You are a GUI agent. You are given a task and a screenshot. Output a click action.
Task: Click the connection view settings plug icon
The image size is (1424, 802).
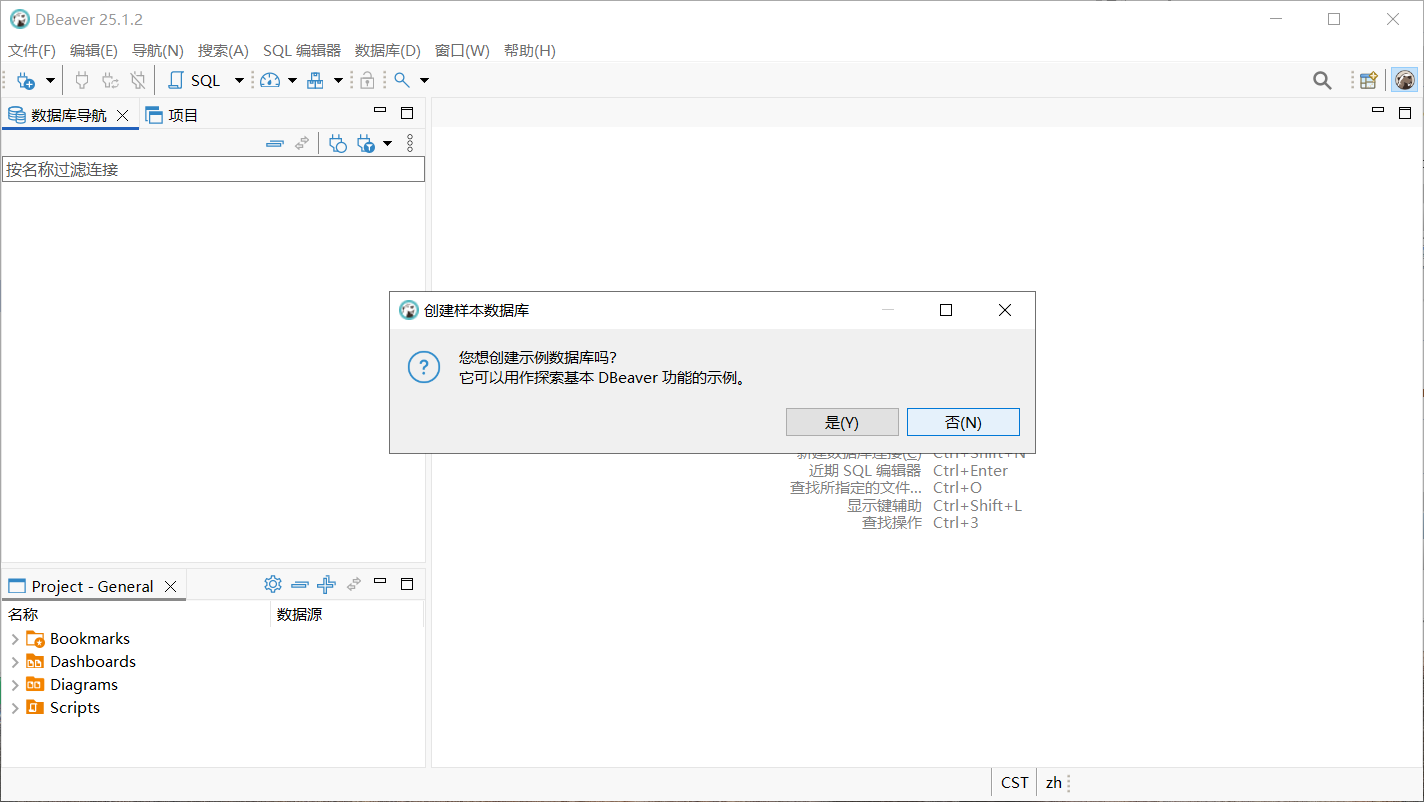click(338, 144)
